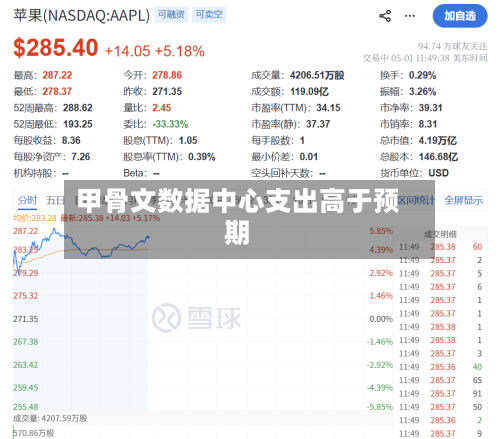The image size is (500, 439).
Task: Click the 成交额 value 119.09亿
Action: coord(309,91)
